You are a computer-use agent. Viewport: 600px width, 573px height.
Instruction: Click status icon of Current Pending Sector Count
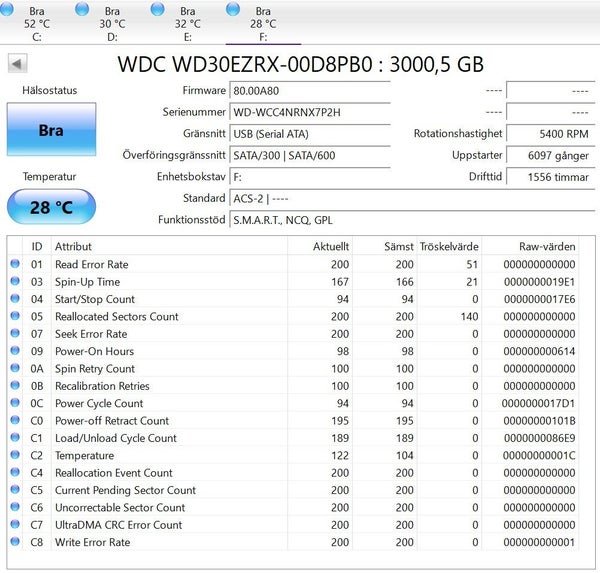coord(15,489)
